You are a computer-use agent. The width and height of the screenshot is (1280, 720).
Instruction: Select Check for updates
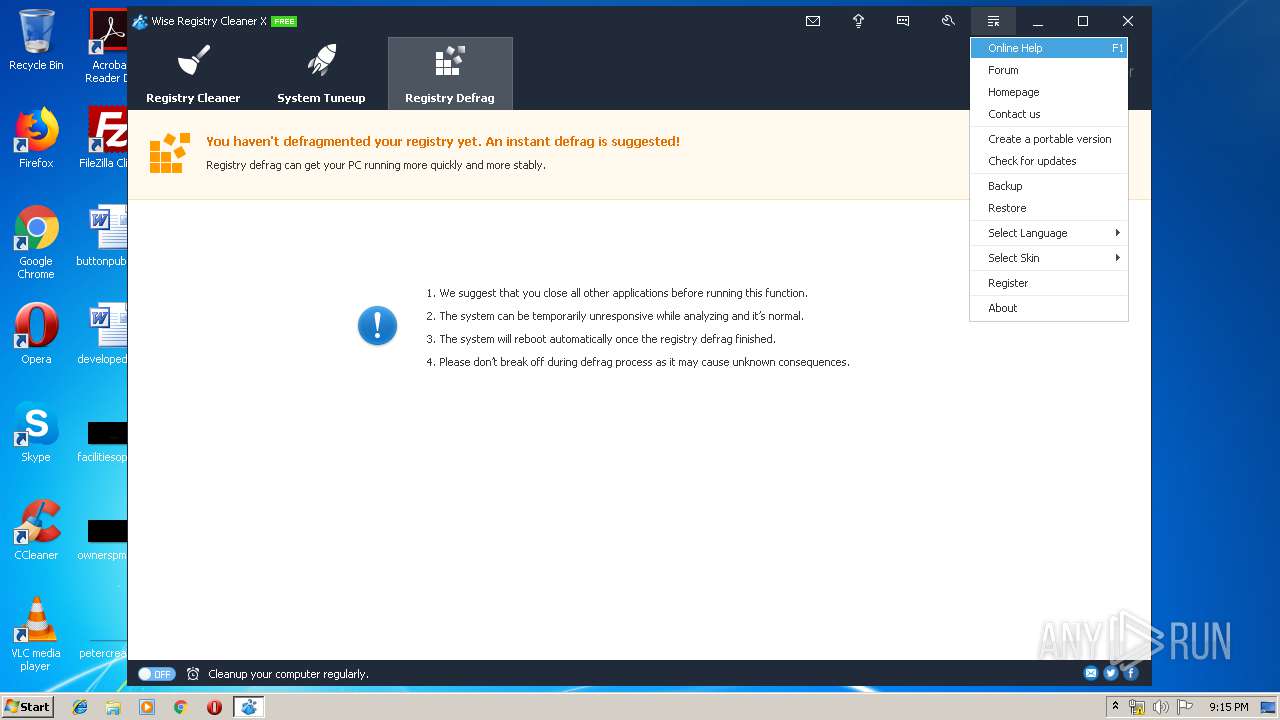(x=1049, y=161)
